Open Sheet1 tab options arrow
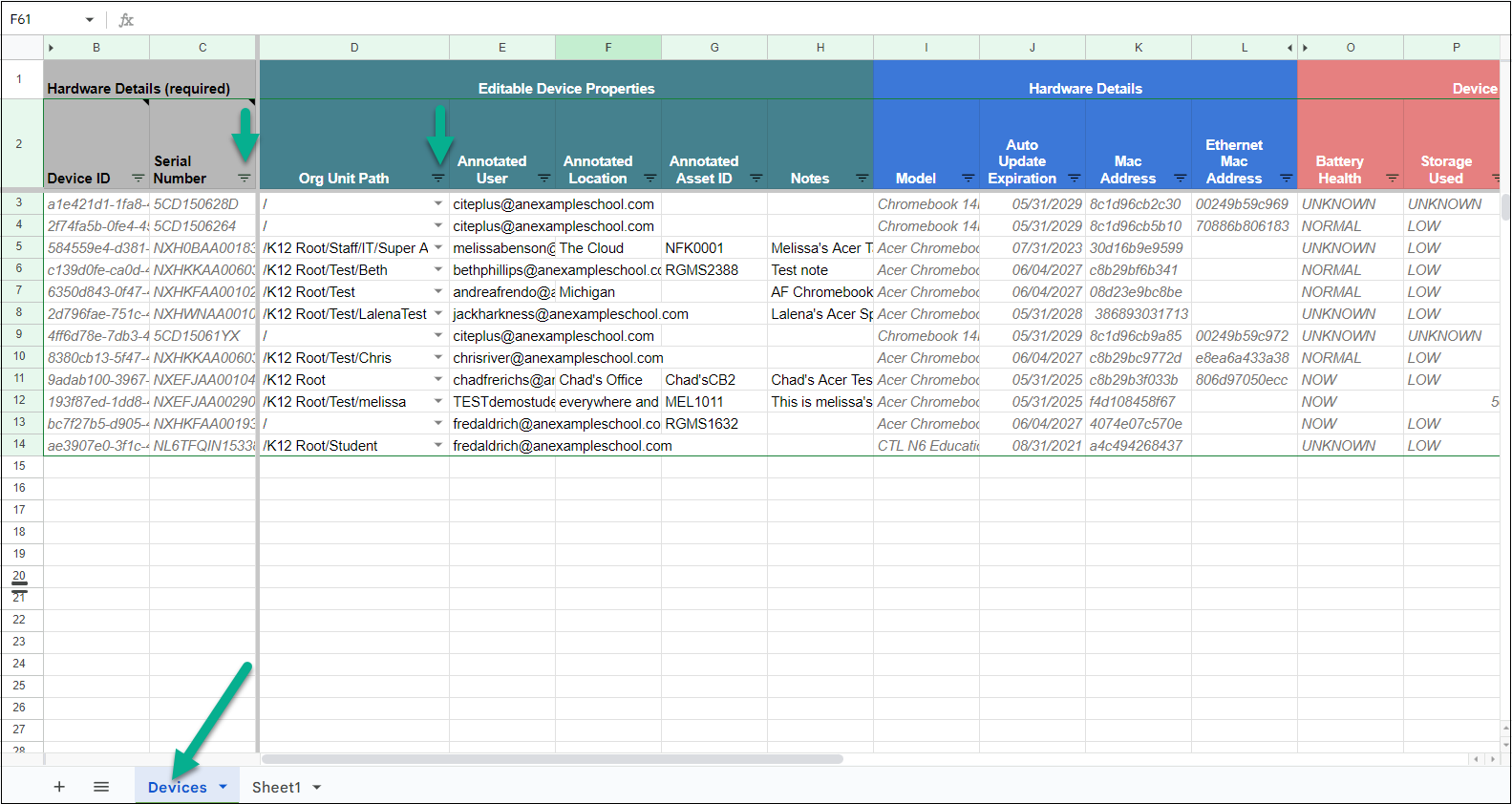 click(x=316, y=788)
